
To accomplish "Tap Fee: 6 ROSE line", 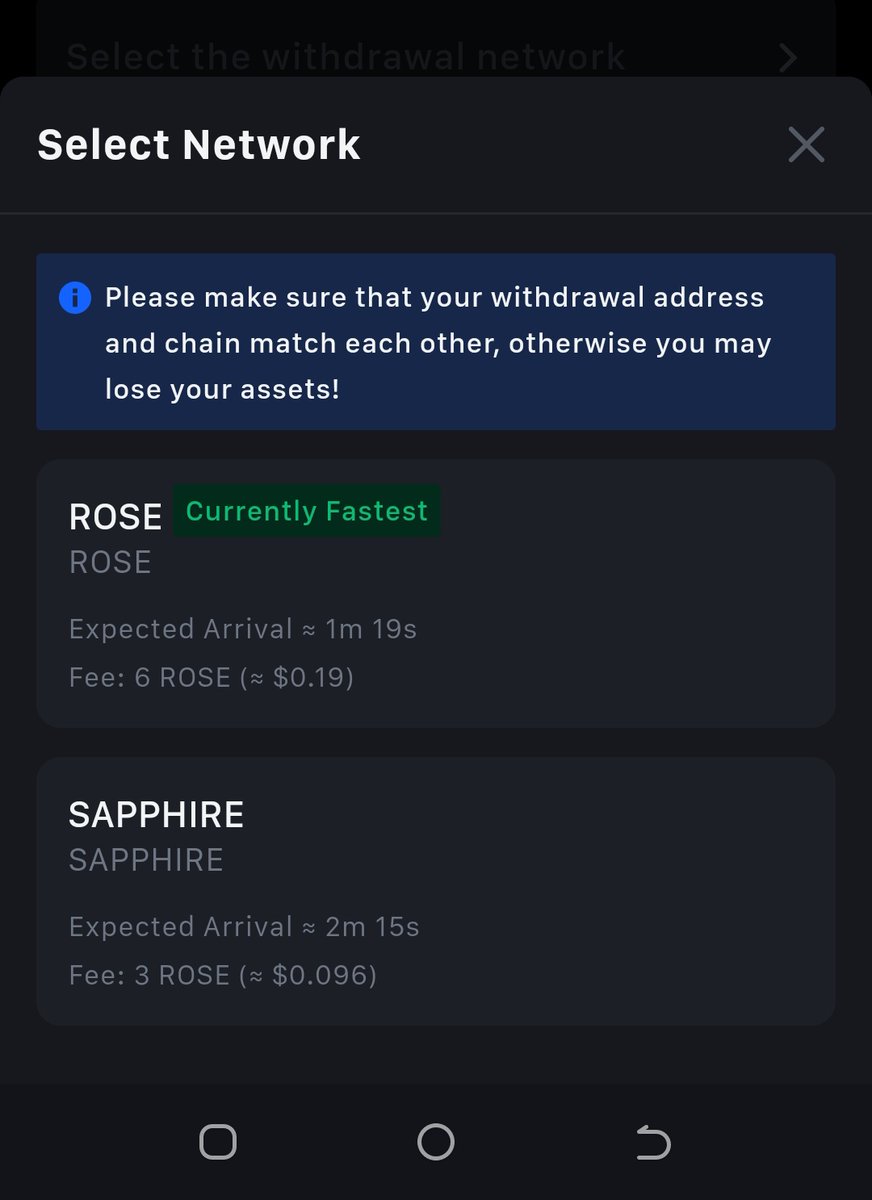I will coord(212,678).
